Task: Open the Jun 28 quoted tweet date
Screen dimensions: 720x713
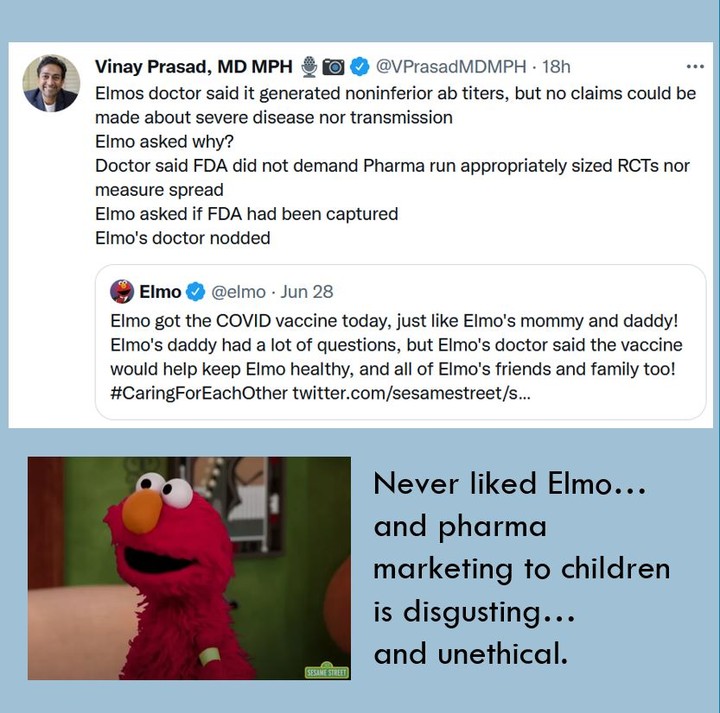Action: [x=307, y=292]
